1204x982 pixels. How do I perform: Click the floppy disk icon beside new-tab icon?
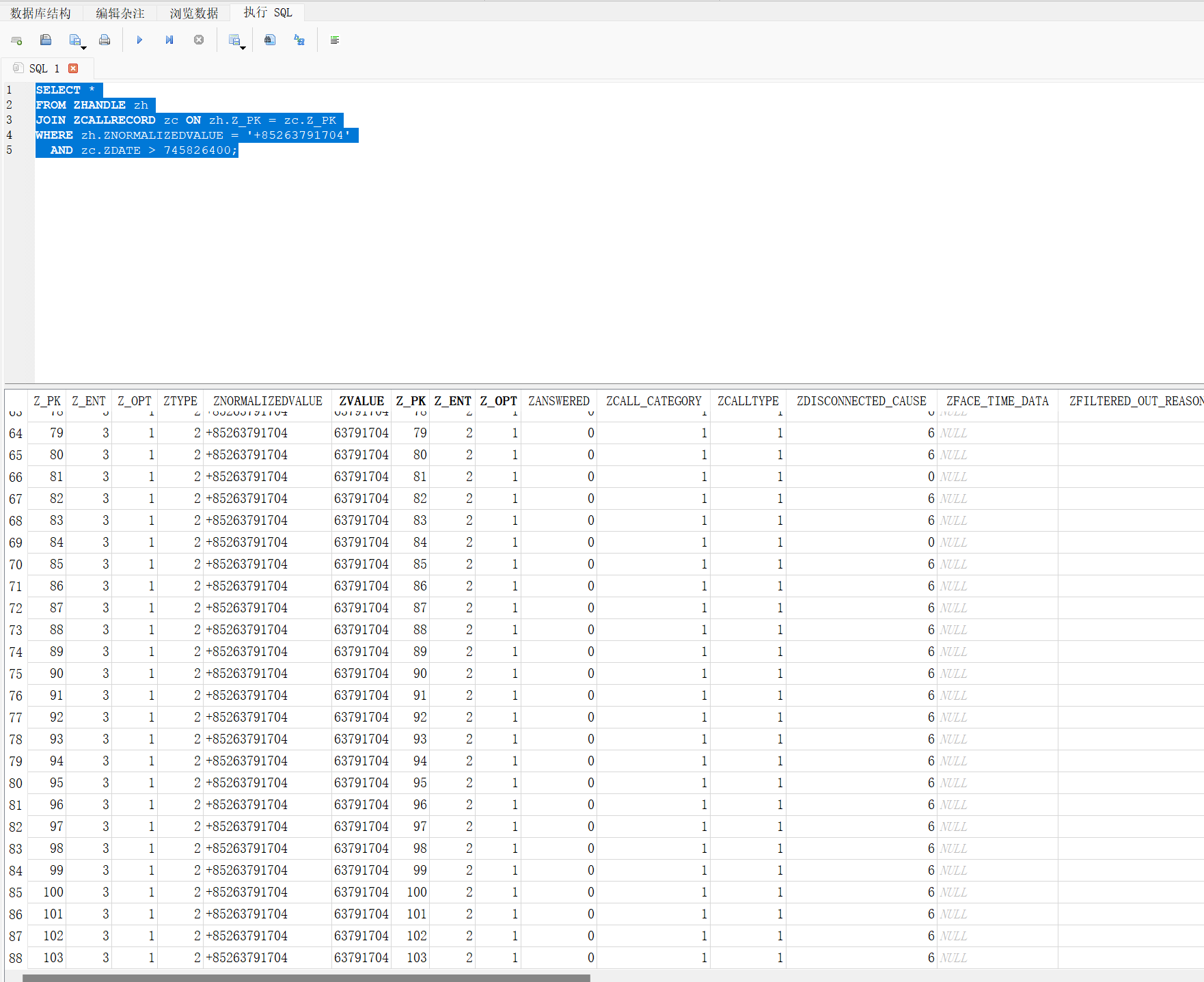(x=46, y=40)
